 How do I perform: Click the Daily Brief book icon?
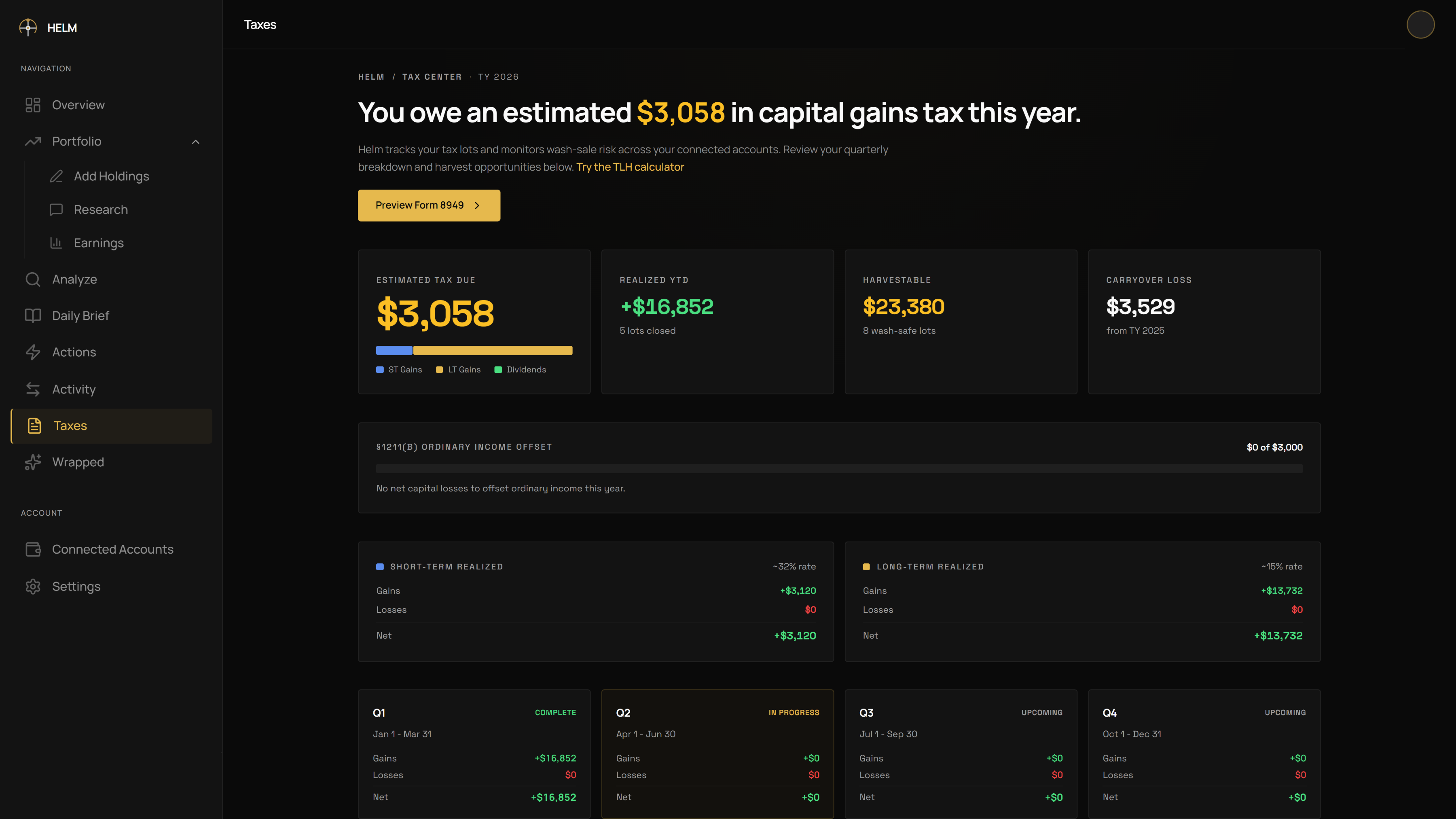[x=33, y=315]
